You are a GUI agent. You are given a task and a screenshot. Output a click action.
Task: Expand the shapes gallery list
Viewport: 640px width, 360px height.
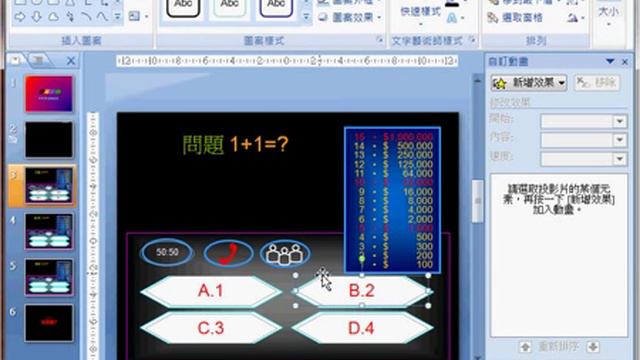click(x=118, y=17)
